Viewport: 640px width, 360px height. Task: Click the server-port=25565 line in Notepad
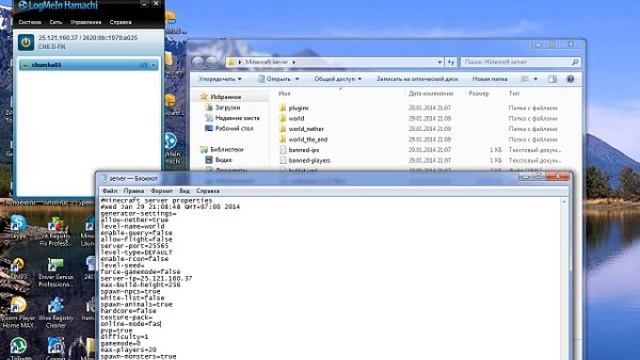134,246
